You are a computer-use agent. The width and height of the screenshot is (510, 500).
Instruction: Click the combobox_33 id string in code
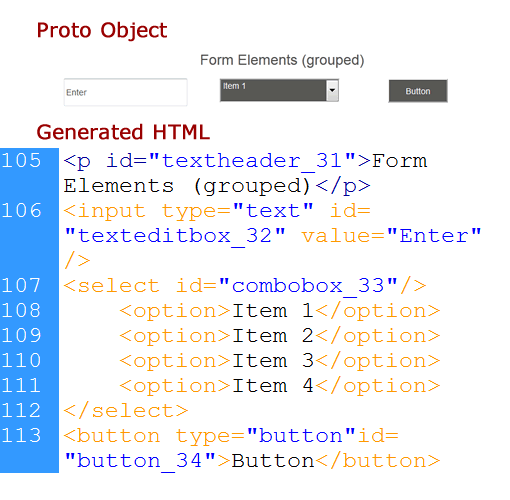(308, 286)
